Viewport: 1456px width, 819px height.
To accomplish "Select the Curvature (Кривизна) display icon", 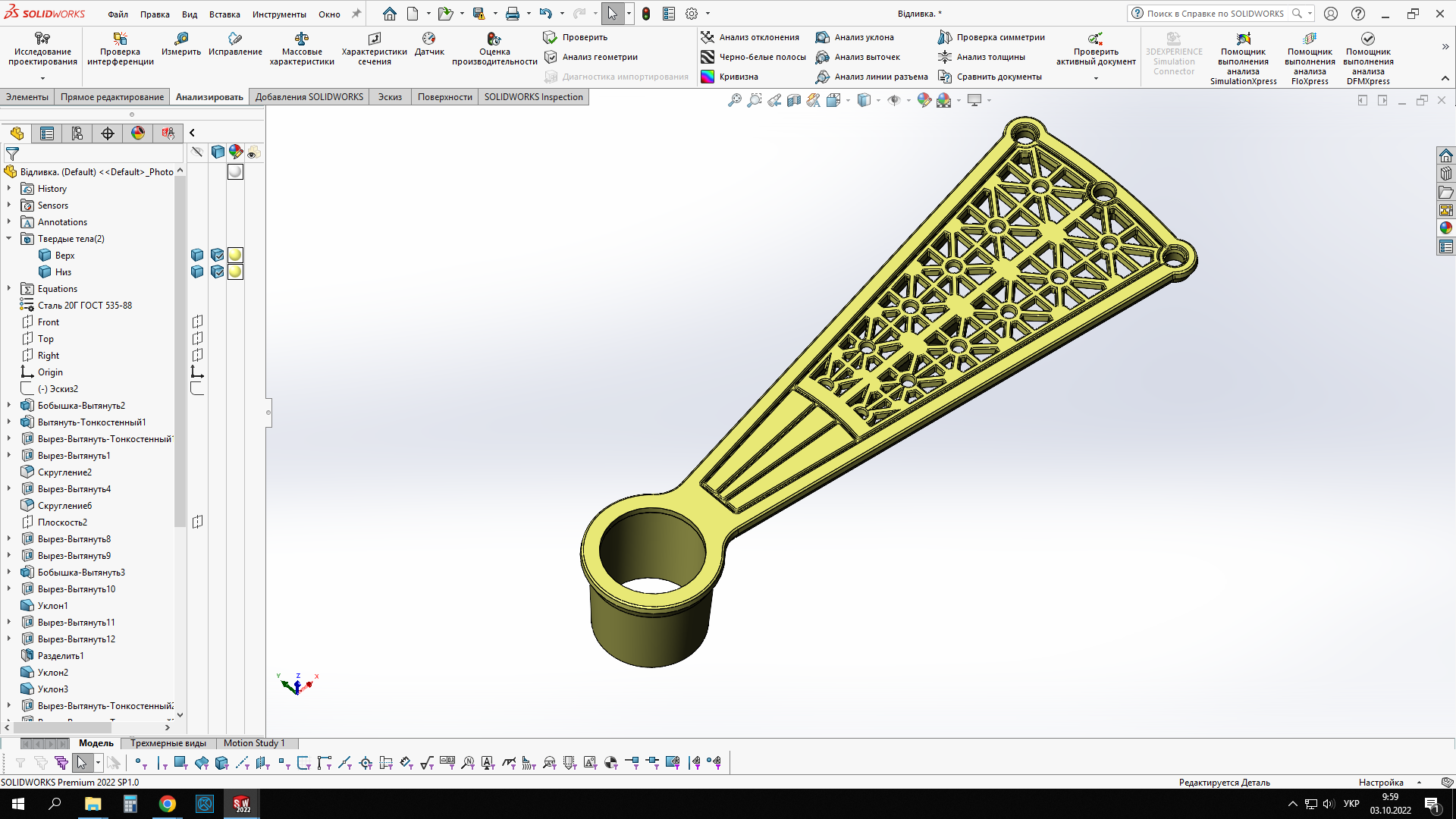I will (730, 77).
